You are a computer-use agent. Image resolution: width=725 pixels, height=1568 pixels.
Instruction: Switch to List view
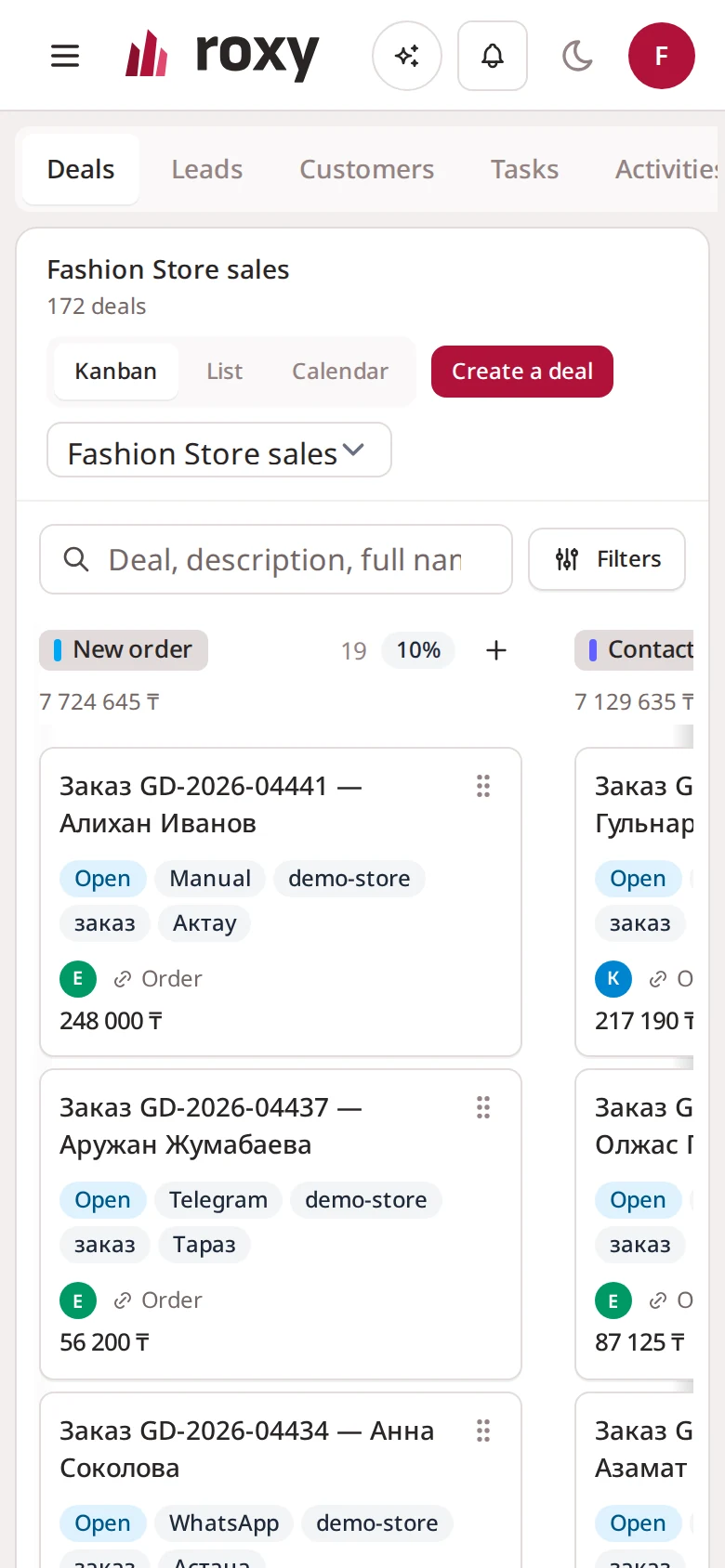(x=225, y=372)
